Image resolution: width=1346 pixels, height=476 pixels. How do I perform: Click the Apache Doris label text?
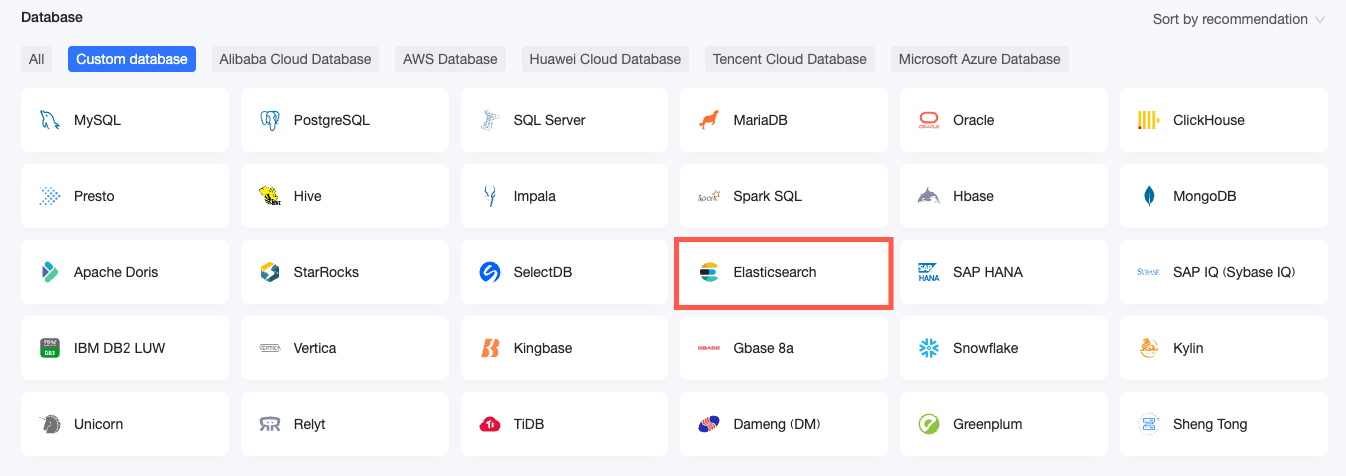116,272
